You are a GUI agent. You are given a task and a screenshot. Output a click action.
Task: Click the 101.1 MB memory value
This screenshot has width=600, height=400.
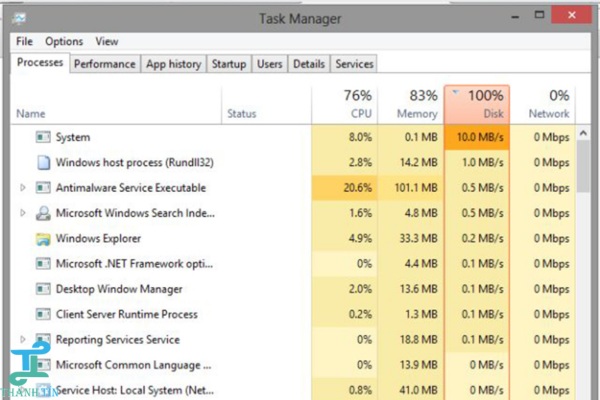pos(416,188)
